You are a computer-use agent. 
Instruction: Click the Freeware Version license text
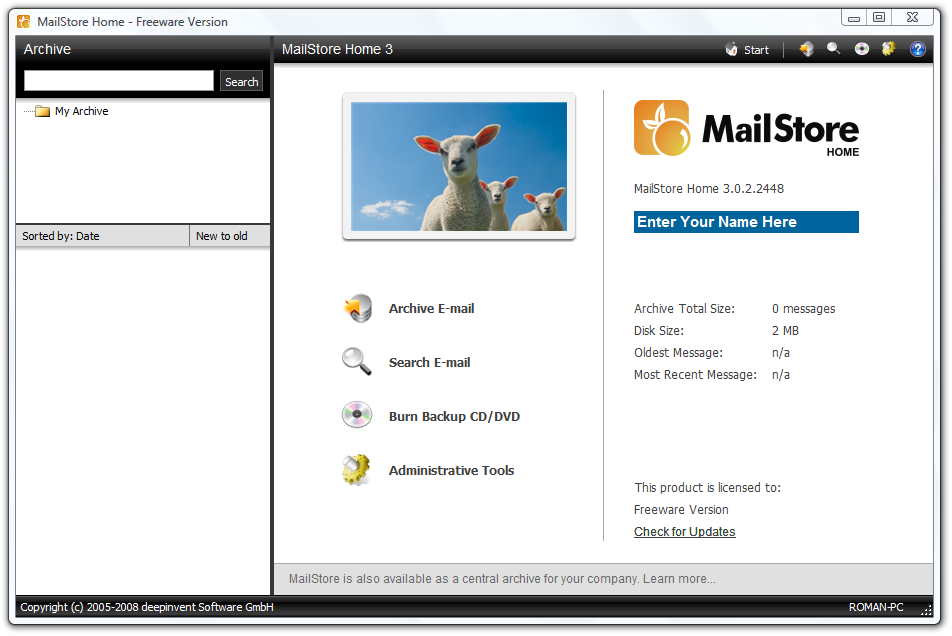click(681, 510)
